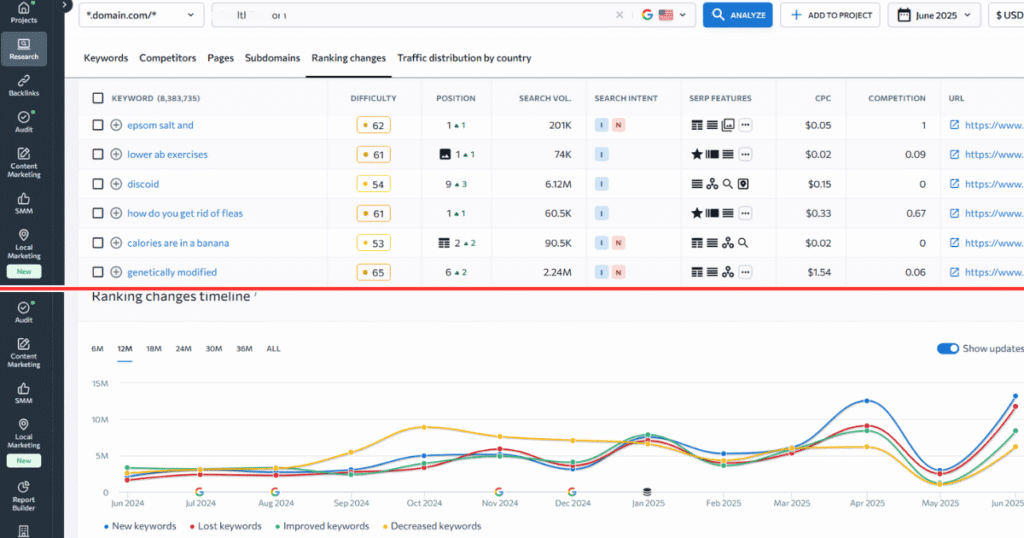Clear the domain search field with X
Image resolution: width=1024 pixels, height=538 pixels.
[619, 15]
